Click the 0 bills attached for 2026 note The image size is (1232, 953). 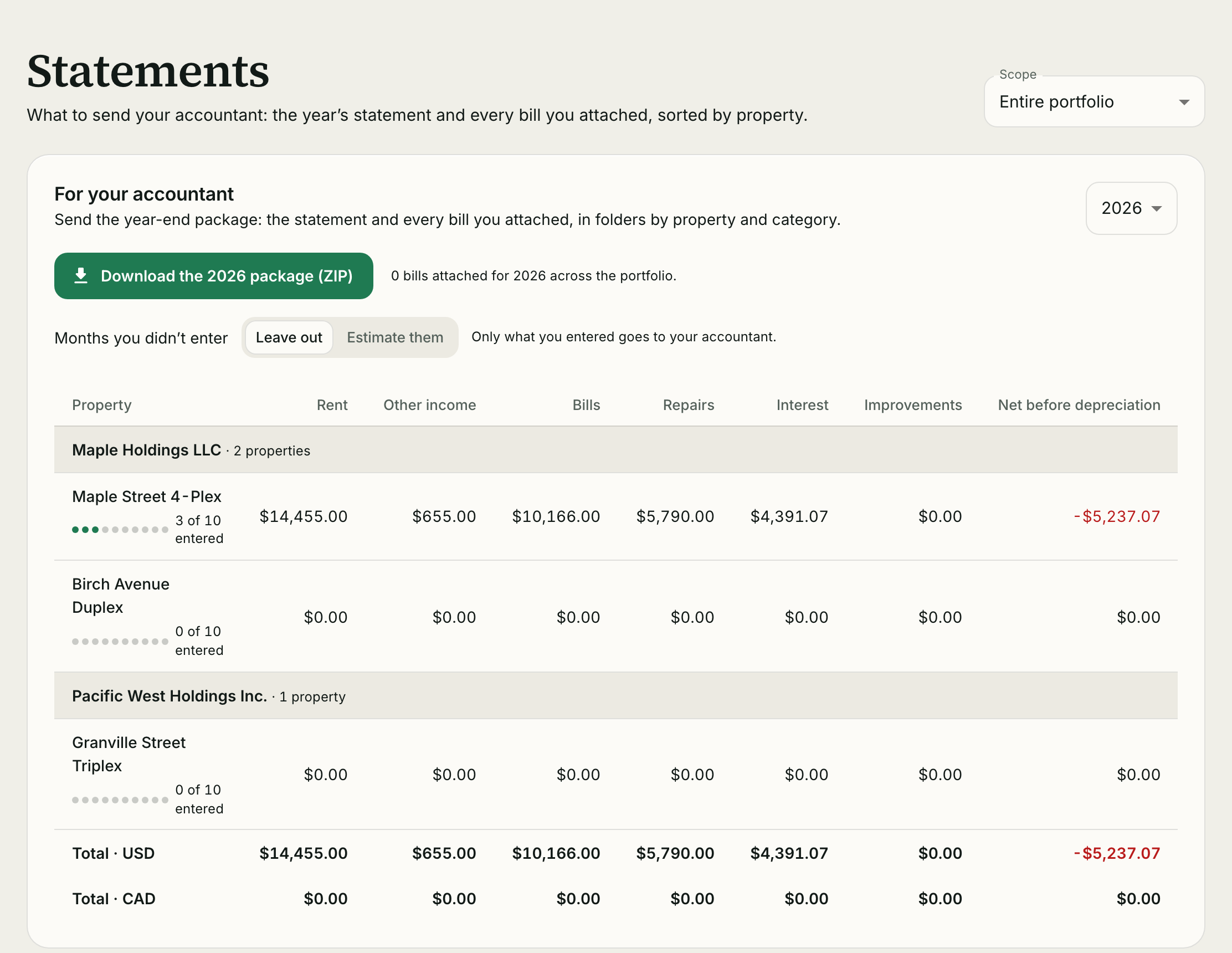[x=533, y=276]
